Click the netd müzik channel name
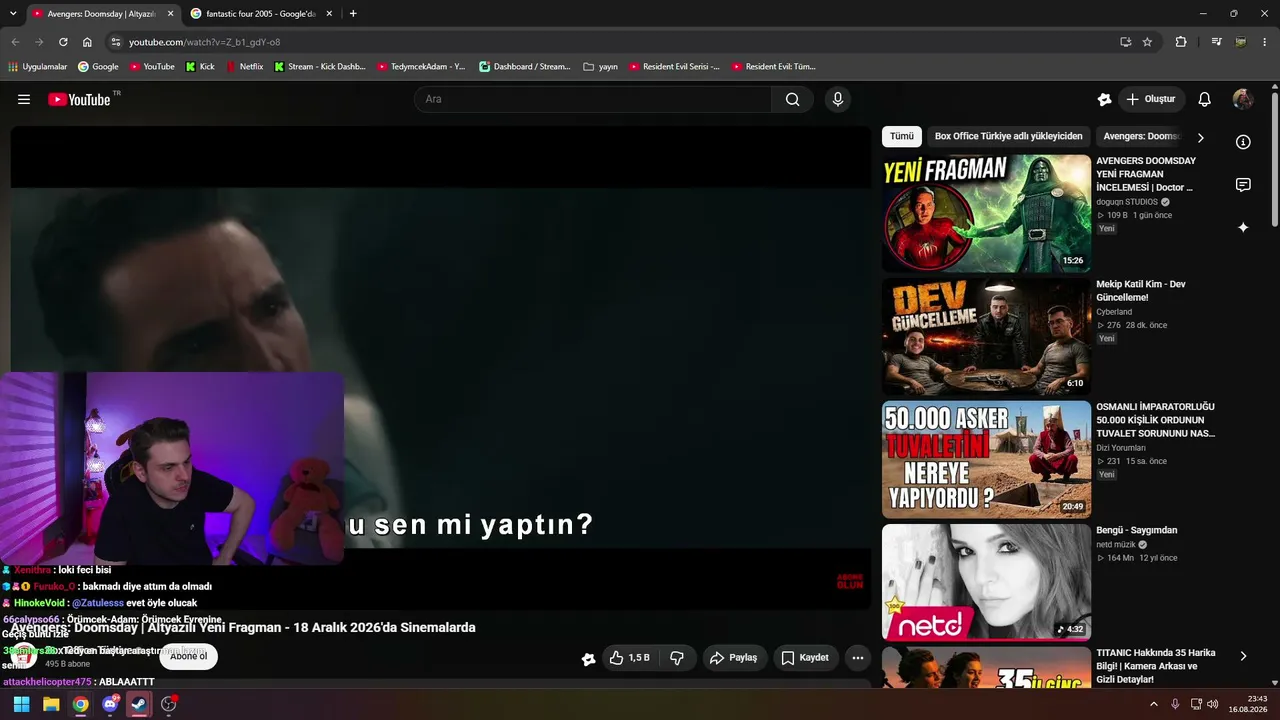 [1116, 545]
